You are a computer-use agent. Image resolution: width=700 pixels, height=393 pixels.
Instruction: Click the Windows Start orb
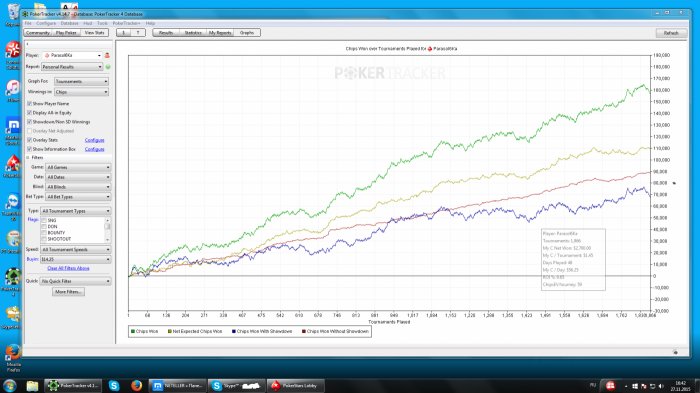9,385
